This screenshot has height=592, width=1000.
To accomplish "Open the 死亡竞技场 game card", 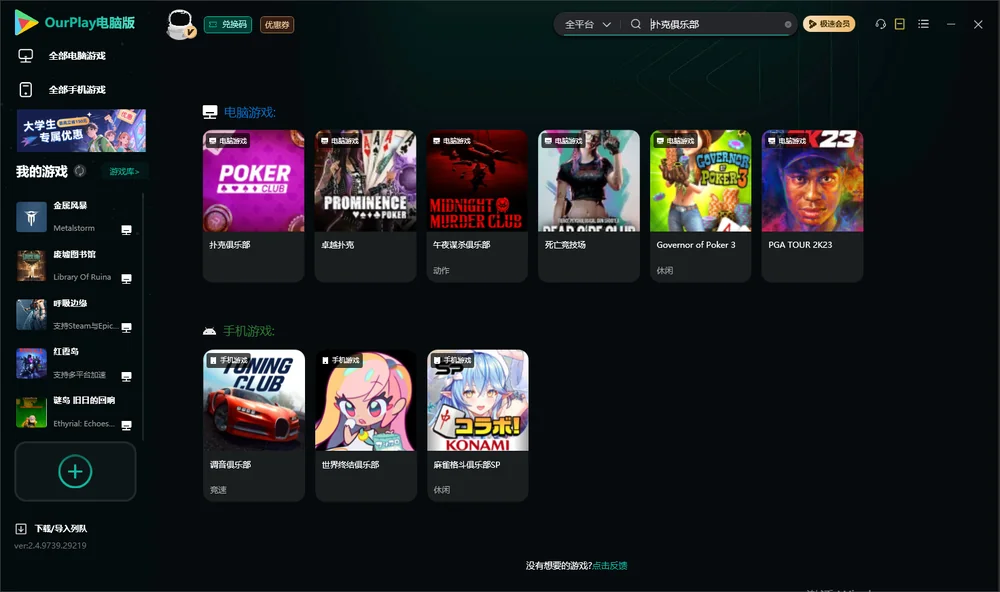I will pyautogui.click(x=589, y=205).
